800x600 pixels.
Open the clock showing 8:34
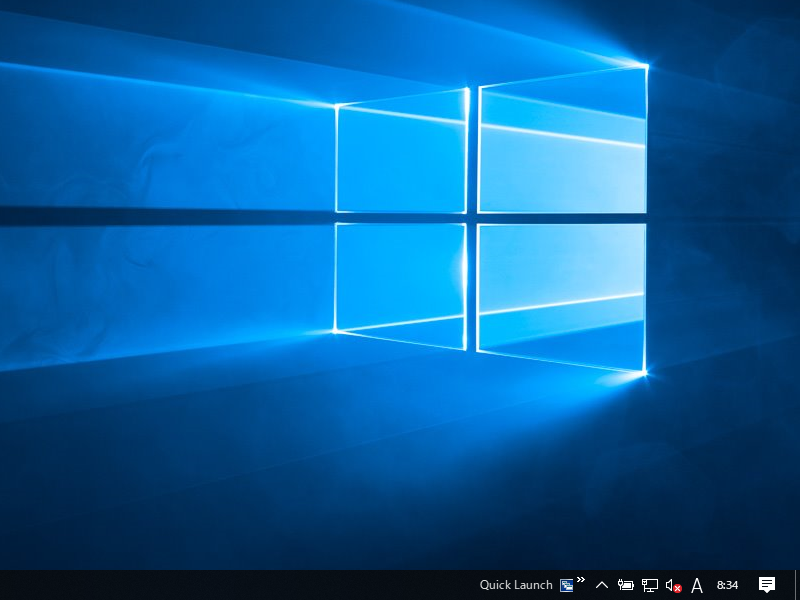pos(727,585)
